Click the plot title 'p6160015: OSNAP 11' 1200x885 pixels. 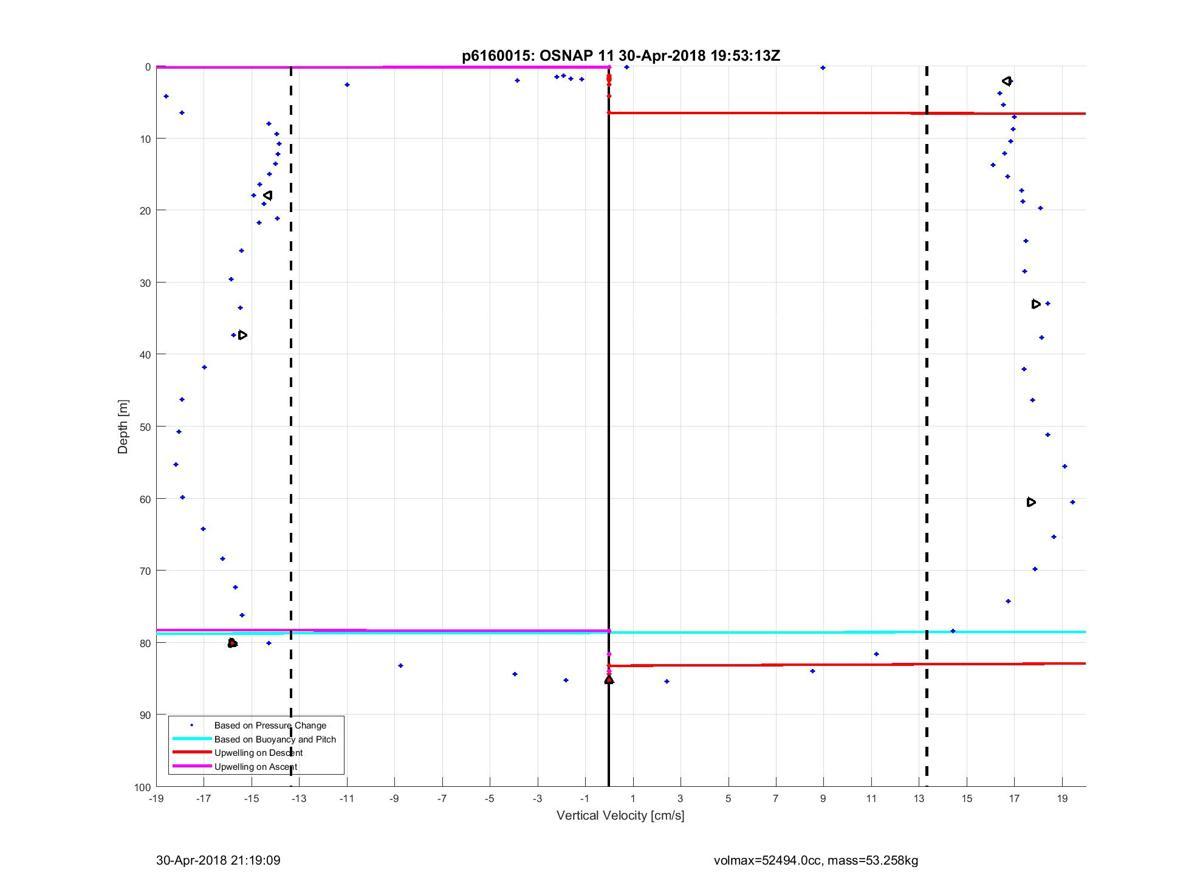(x=539, y=56)
